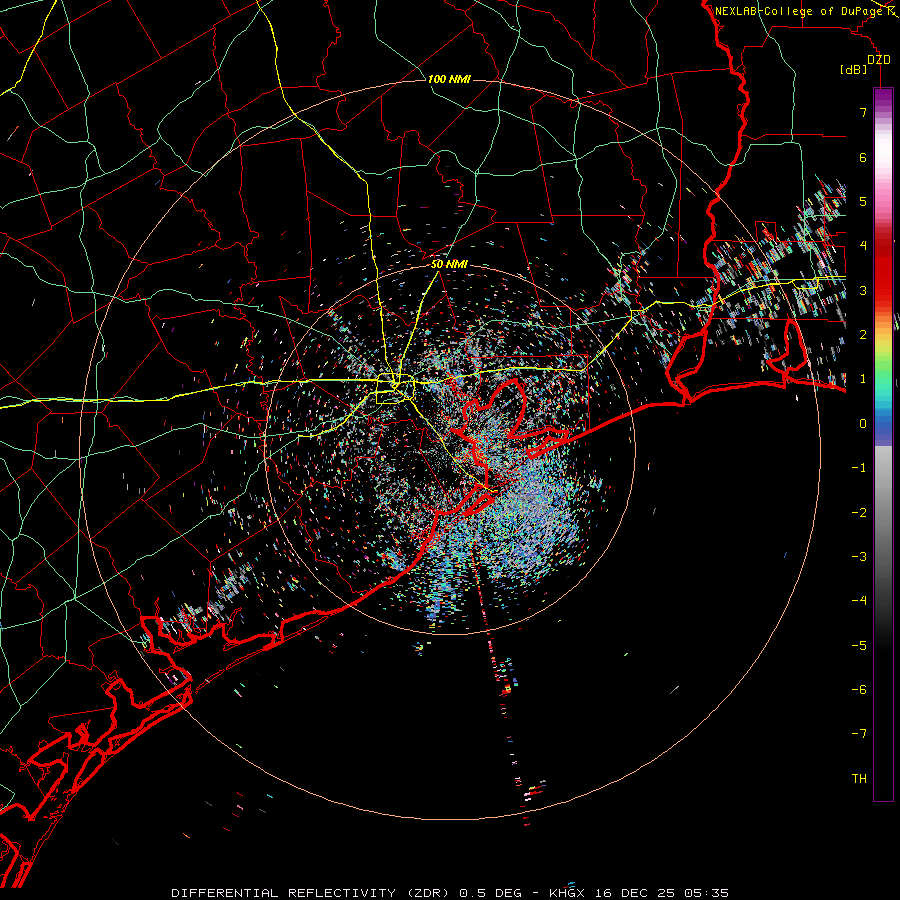Click the [dB] unit label
900x900 pixels.
(854, 70)
